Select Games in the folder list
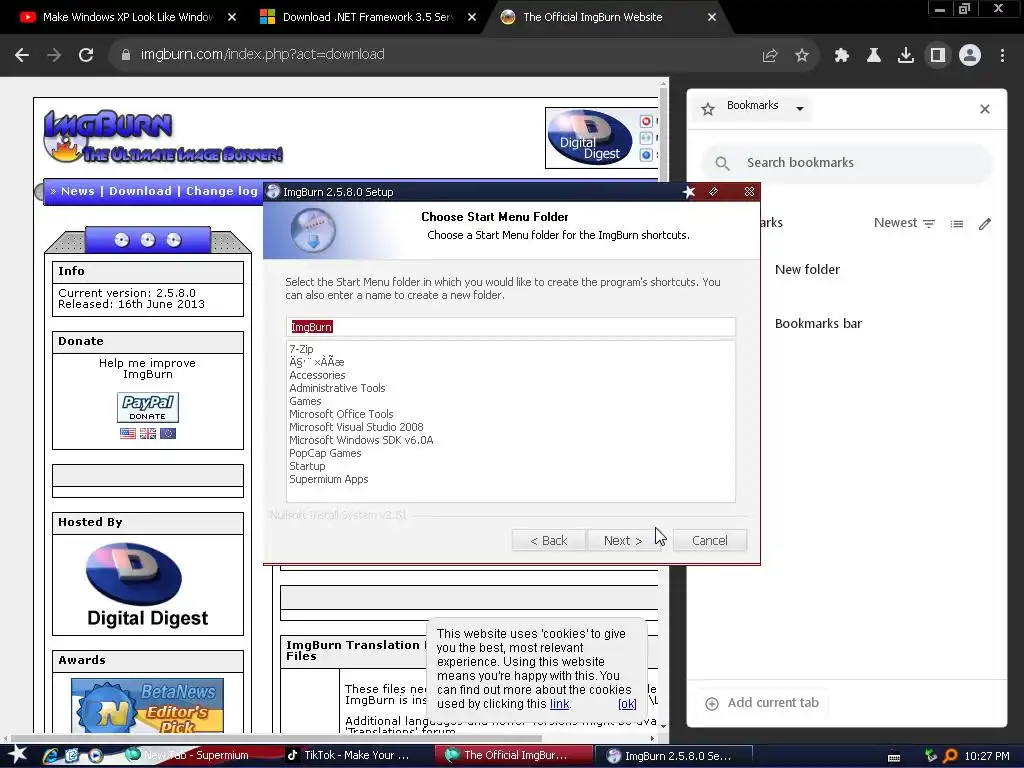This screenshot has height=768, width=1024. pyautogui.click(x=305, y=402)
